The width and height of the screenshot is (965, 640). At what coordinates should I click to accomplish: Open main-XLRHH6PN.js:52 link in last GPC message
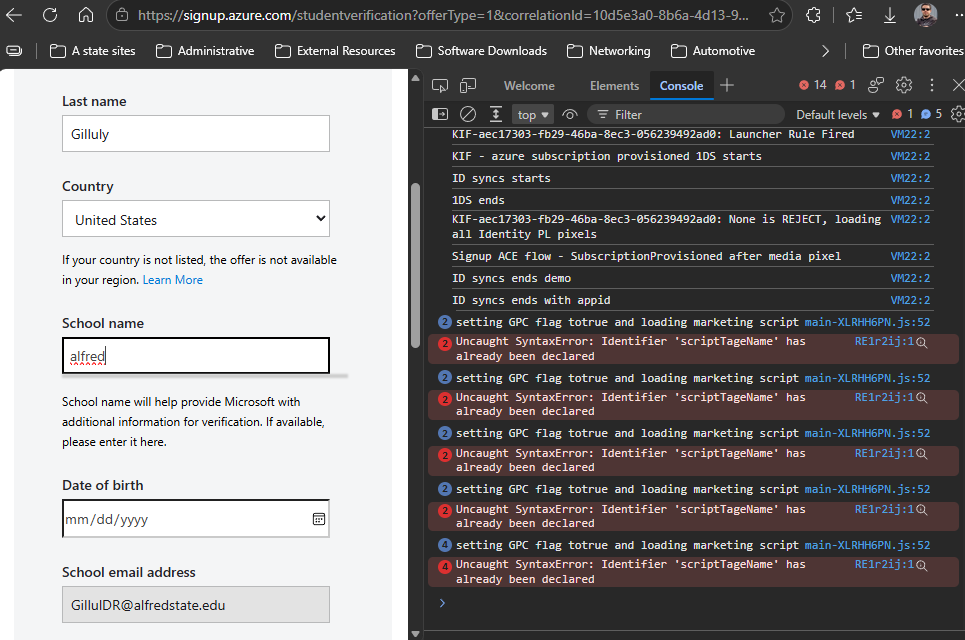point(867,545)
